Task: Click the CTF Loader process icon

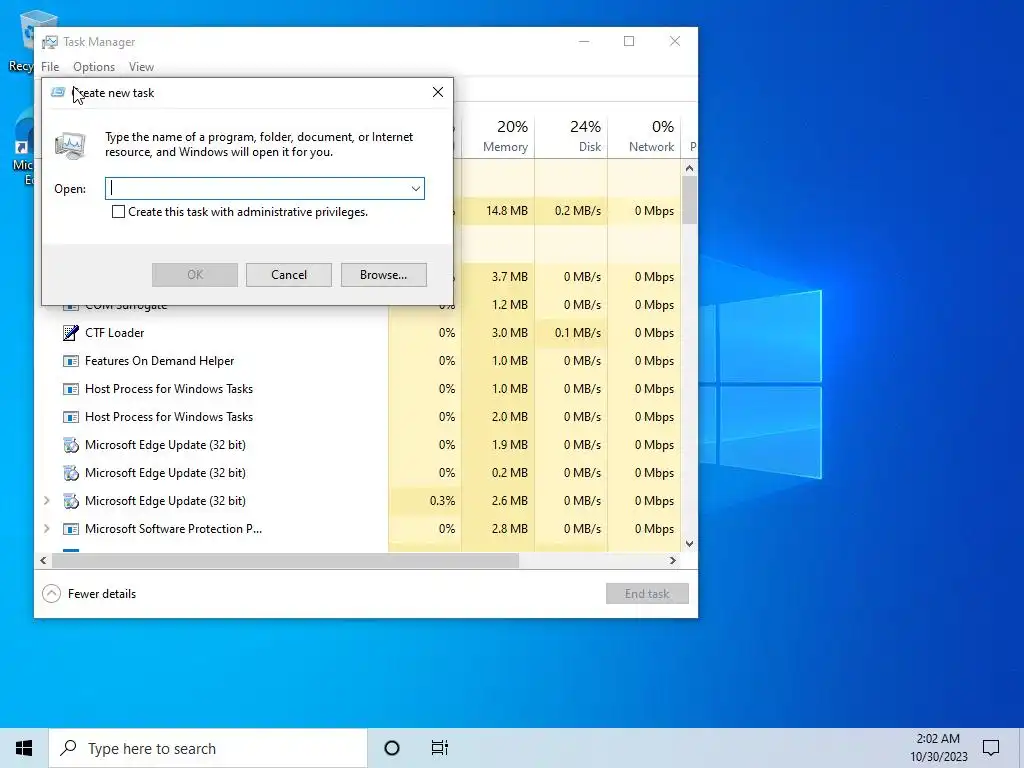Action: (x=71, y=333)
